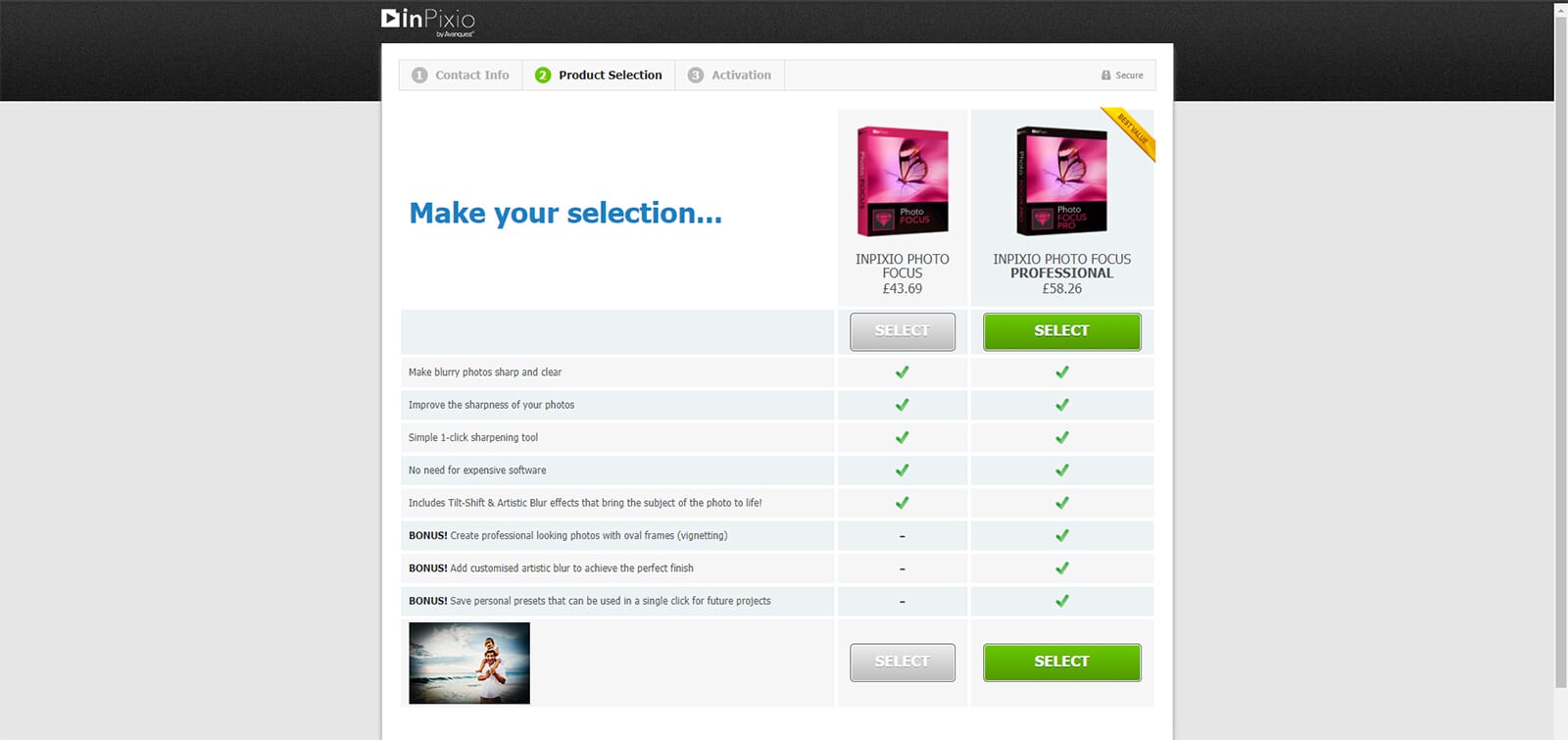Viewport: 1568px width, 740px height.
Task: Click the scrollbar up arrow
Action: coord(1560,8)
